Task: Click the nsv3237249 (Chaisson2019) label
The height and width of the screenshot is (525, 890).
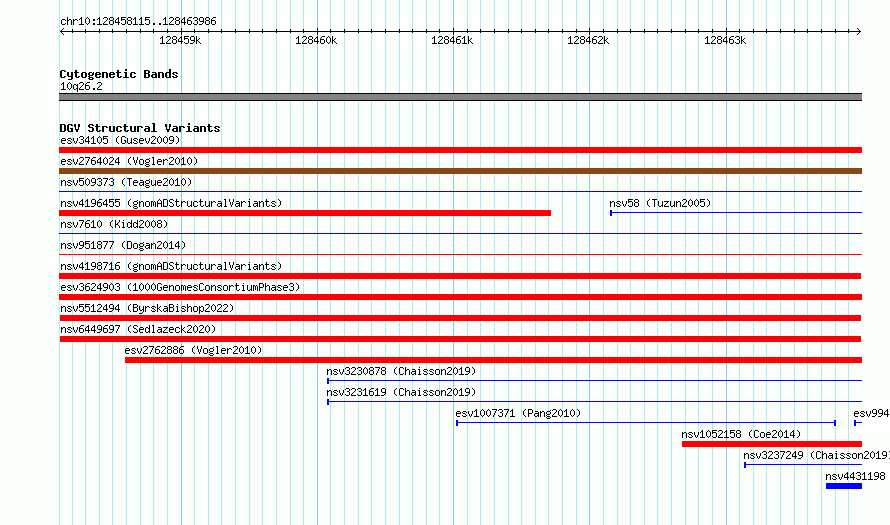Action: coord(816,455)
